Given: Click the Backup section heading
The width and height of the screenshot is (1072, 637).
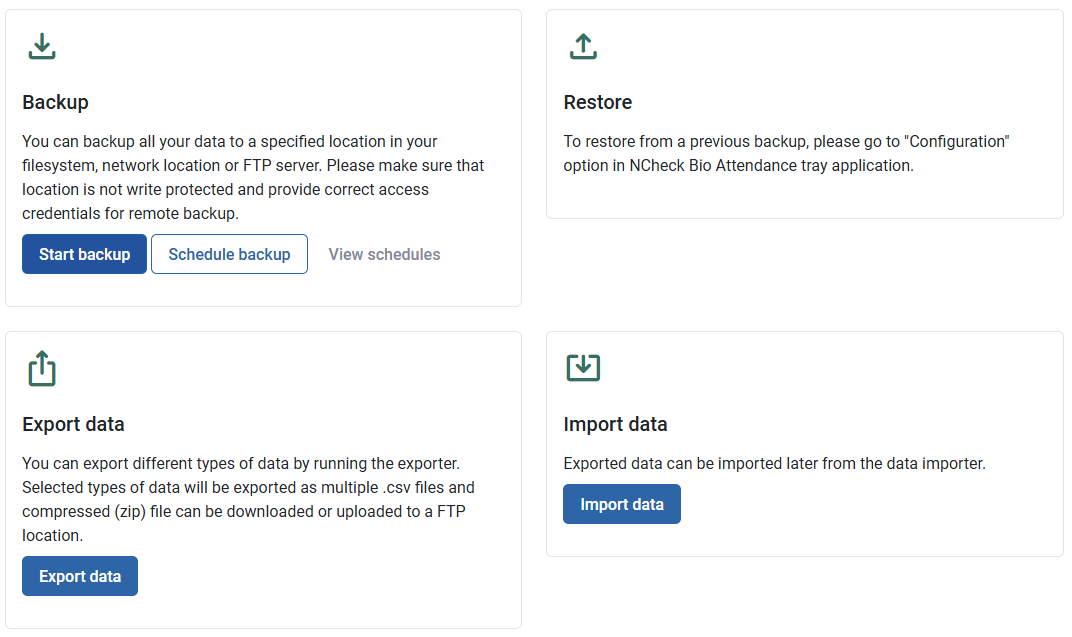Looking at the screenshot, I should [55, 102].
